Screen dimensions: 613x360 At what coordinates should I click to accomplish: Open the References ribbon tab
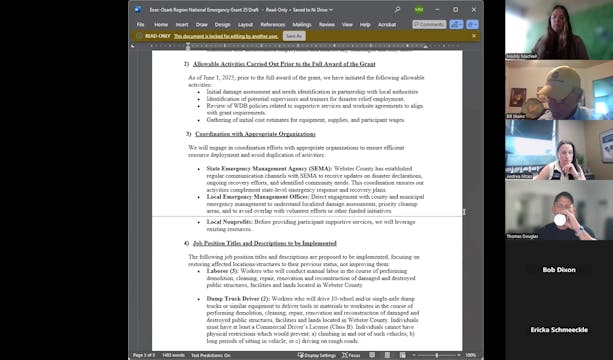pyautogui.click(x=272, y=25)
